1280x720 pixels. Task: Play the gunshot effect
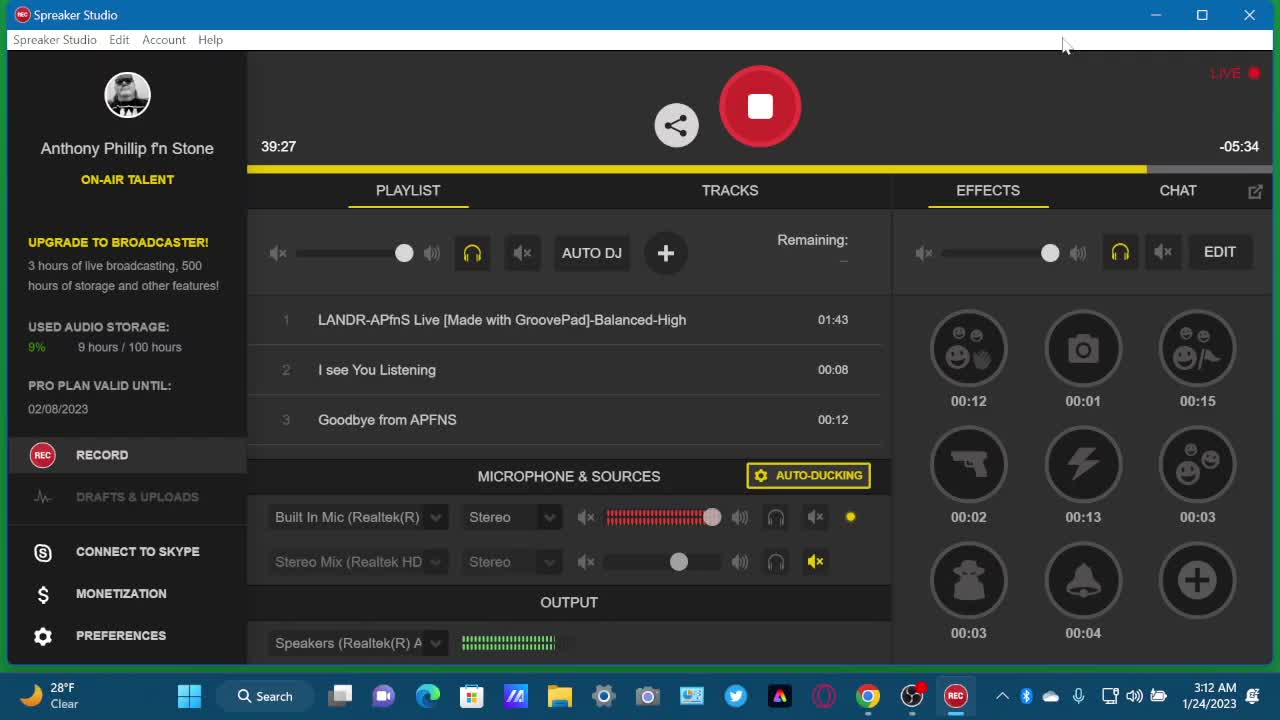click(x=968, y=464)
